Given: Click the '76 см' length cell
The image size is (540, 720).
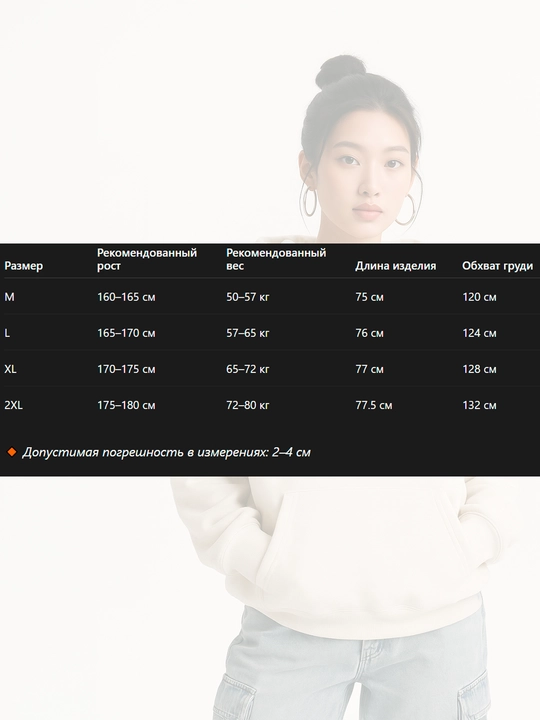Looking at the screenshot, I should point(369,333).
